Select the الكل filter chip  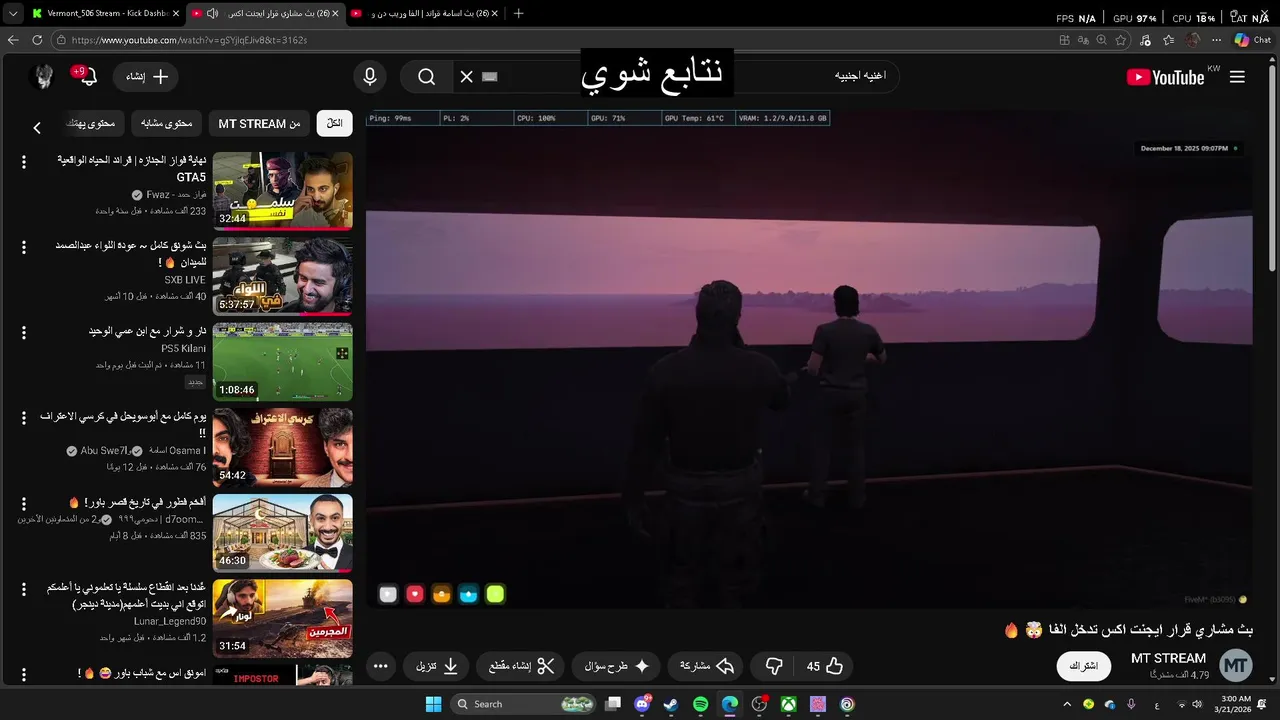click(334, 123)
